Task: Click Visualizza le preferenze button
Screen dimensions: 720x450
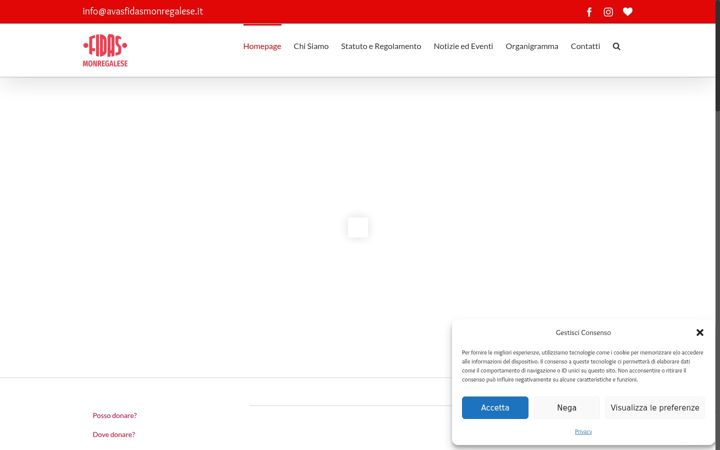Action: pos(655,408)
